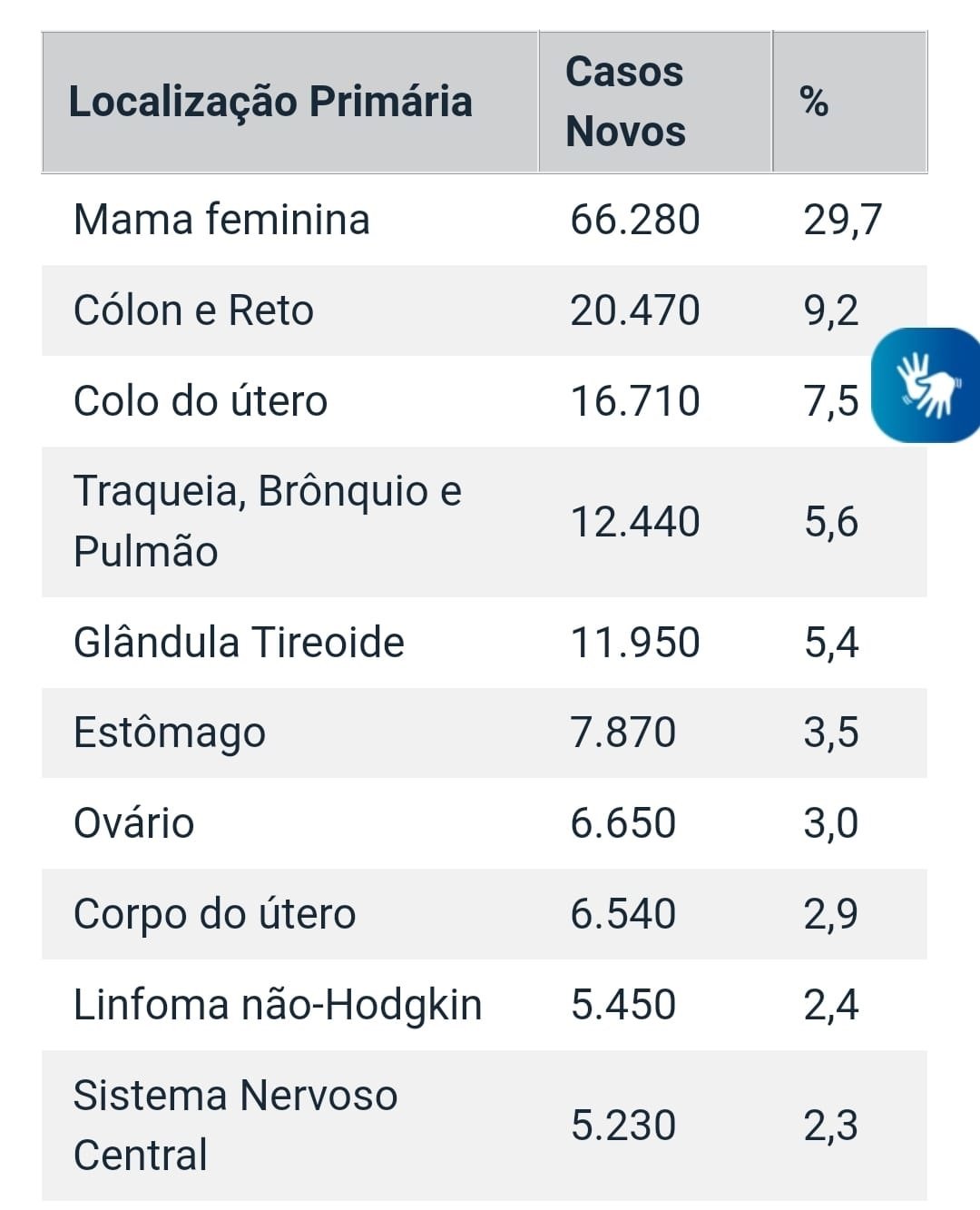
Task: Click the Sistema Nervoso Central cell
Action: [235, 1125]
